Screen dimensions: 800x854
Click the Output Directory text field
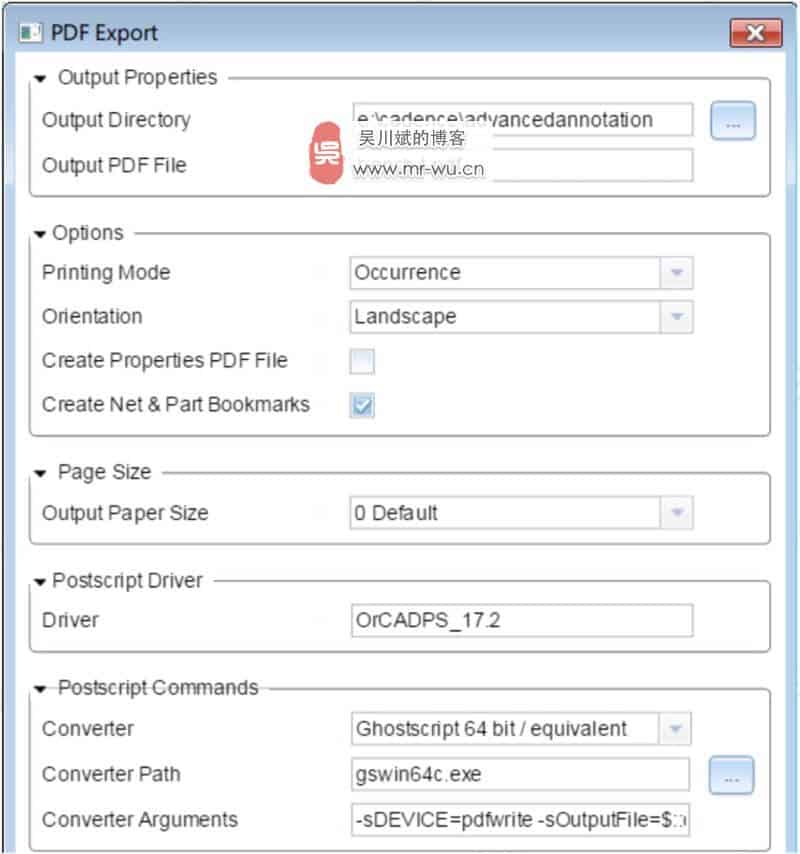521,120
